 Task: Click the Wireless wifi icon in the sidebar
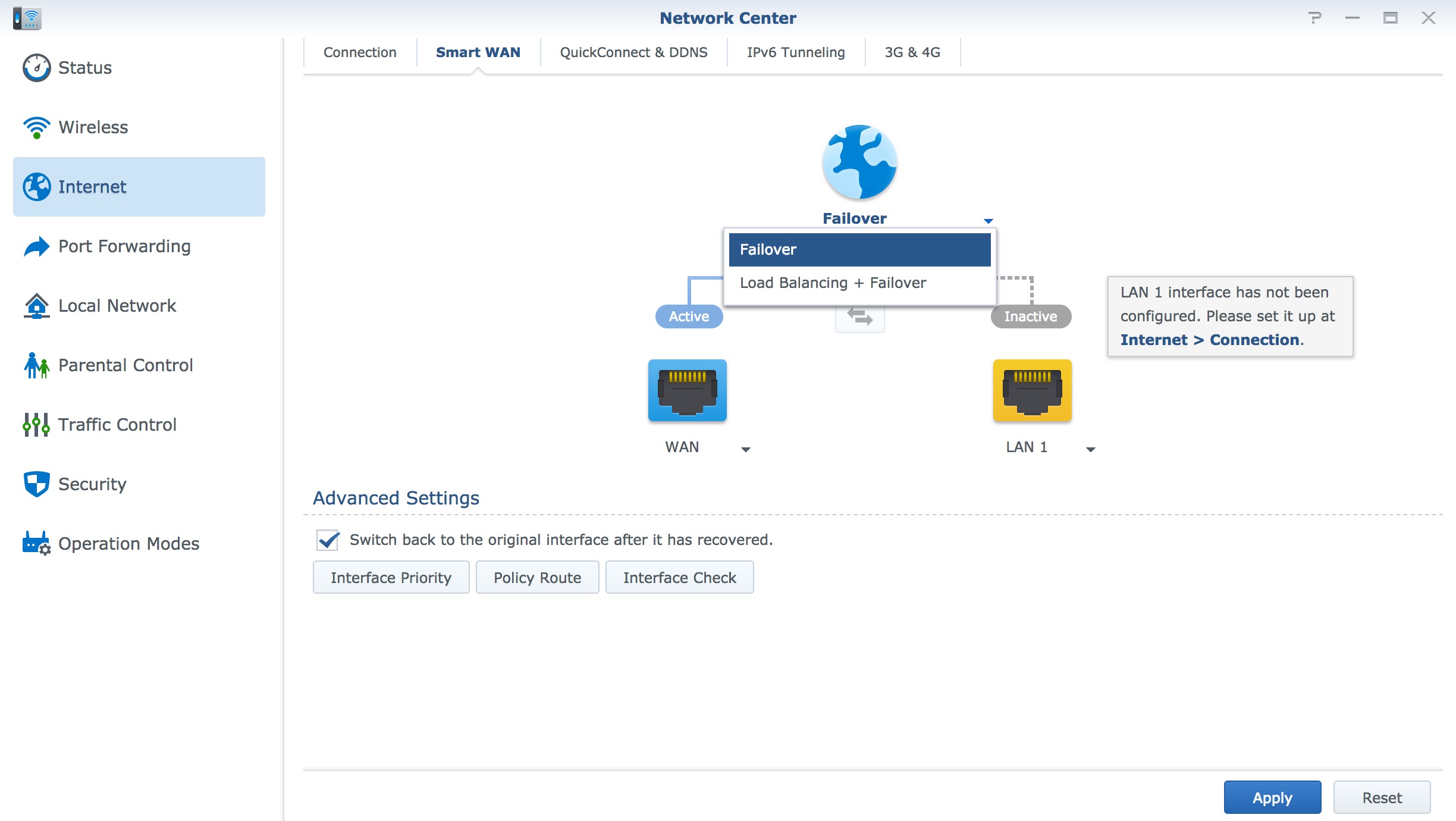click(37, 127)
